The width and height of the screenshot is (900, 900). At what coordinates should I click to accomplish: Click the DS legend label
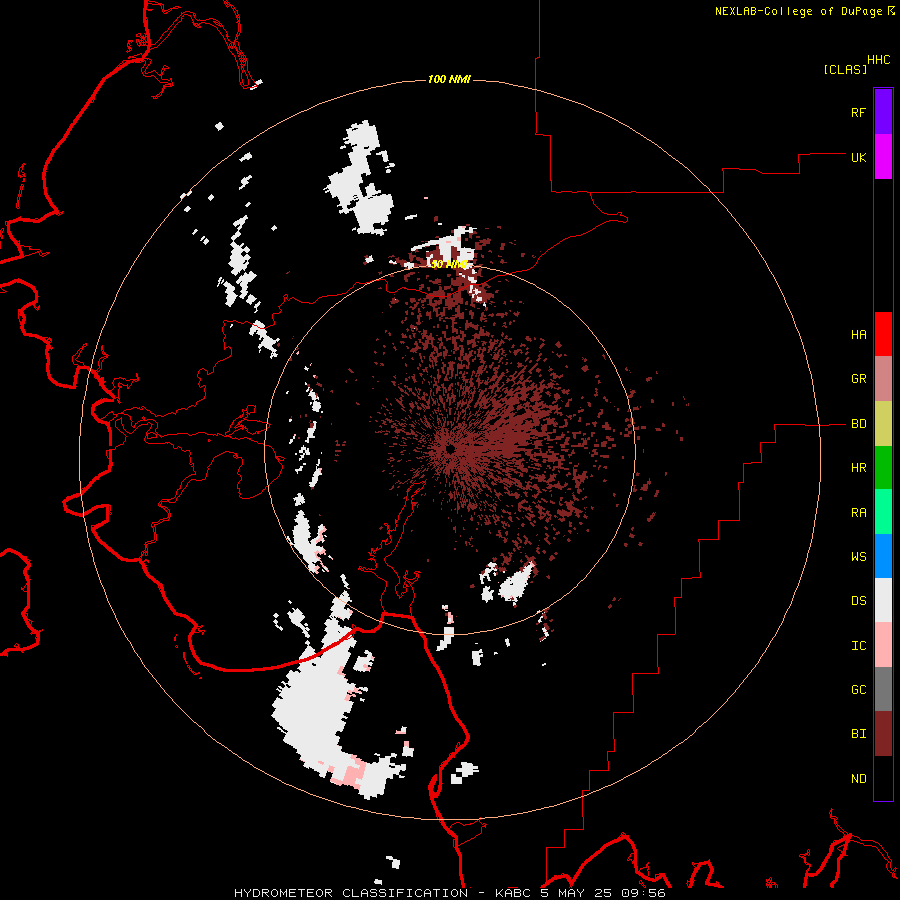pyautogui.click(x=858, y=601)
